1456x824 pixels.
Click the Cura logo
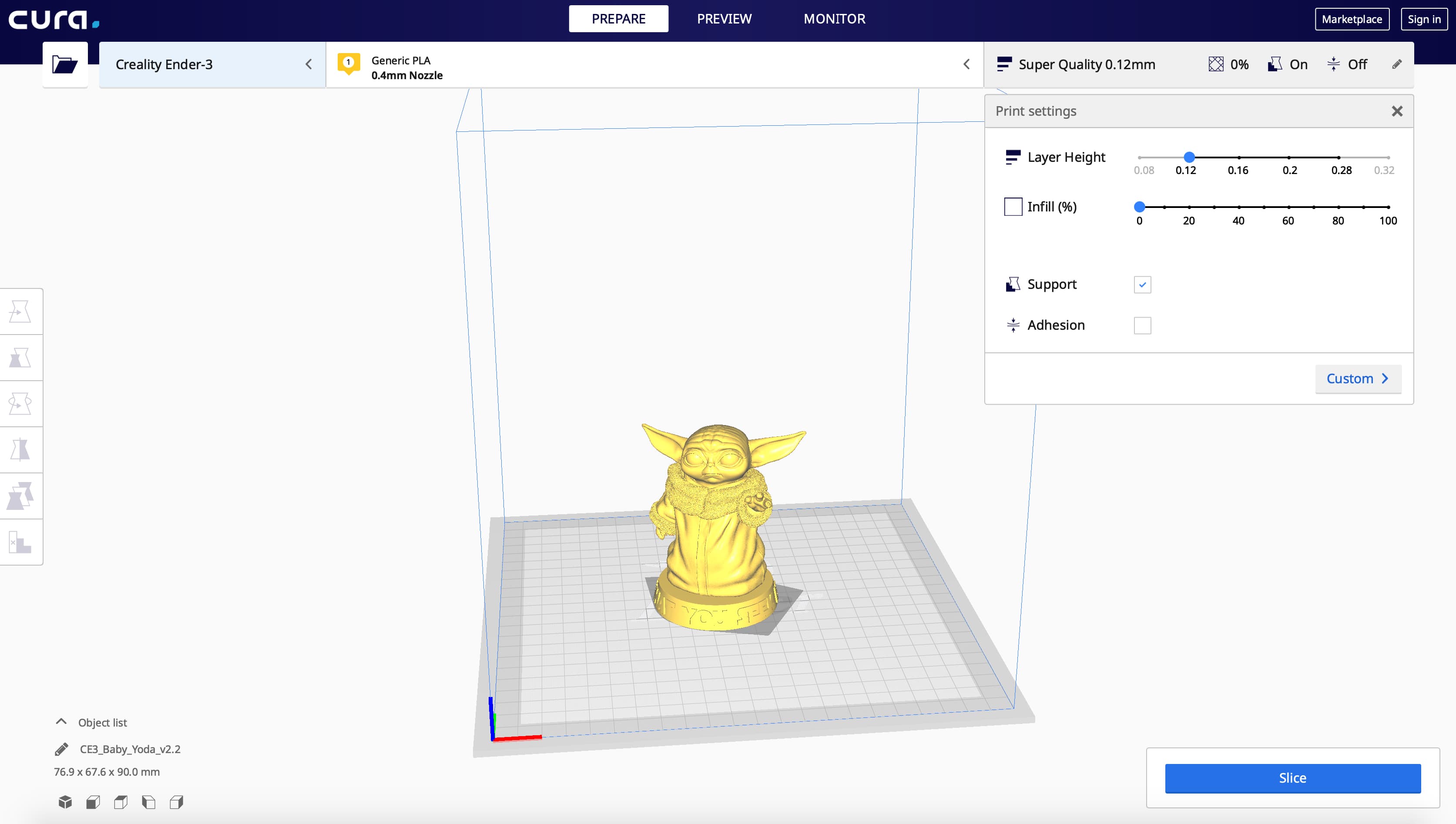pyautogui.click(x=54, y=19)
